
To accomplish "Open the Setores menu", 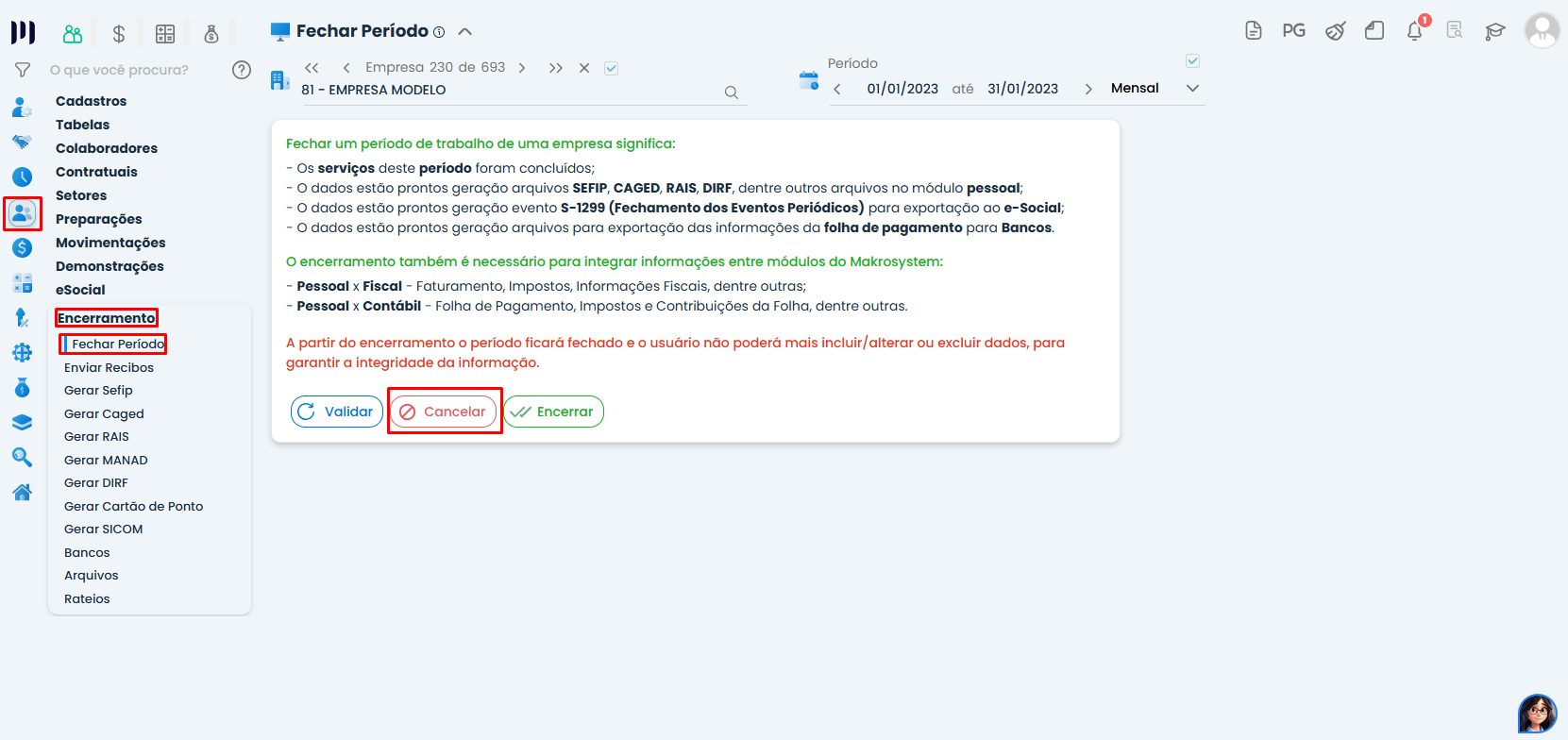I will 81,195.
